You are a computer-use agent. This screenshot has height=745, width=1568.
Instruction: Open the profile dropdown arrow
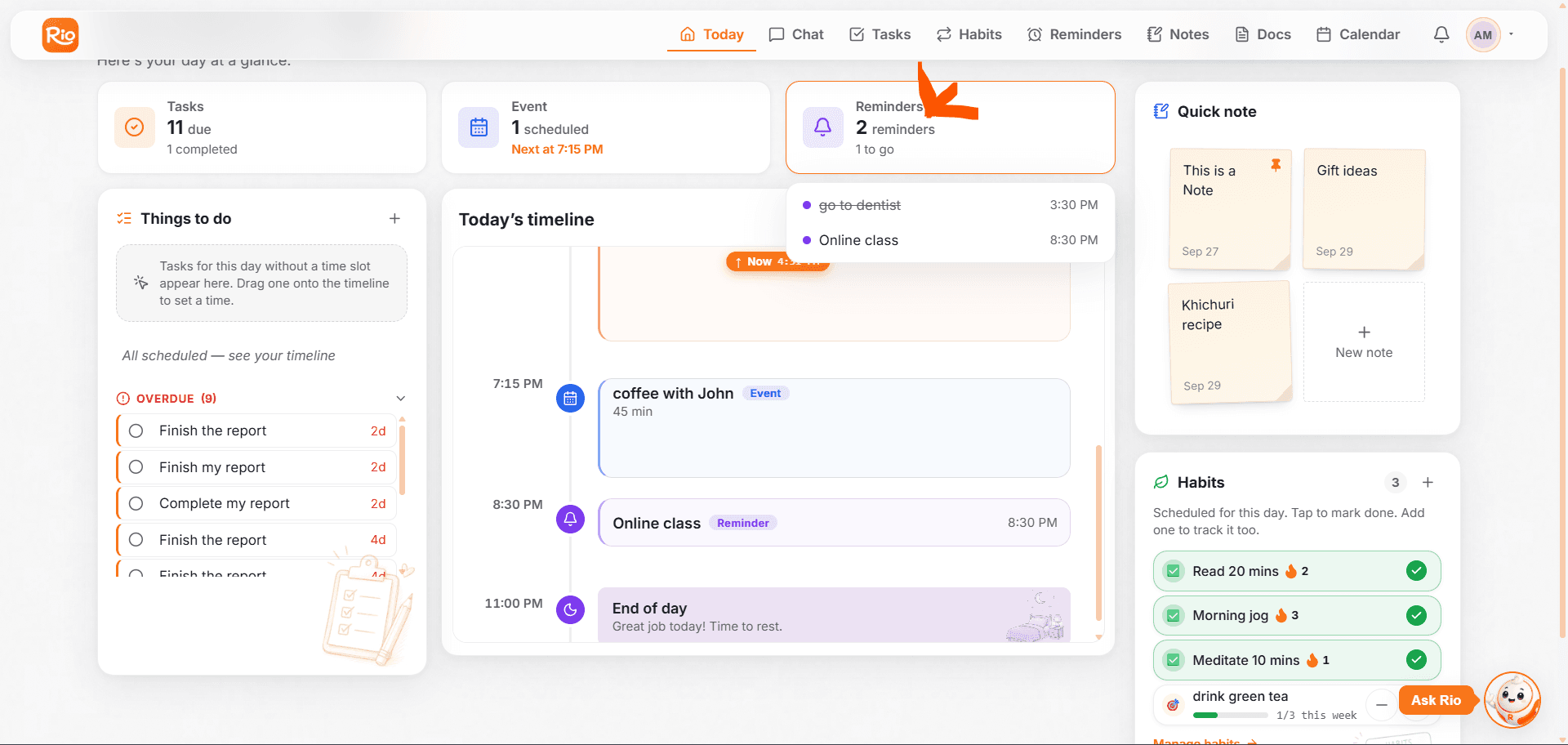[x=1512, y=34]
